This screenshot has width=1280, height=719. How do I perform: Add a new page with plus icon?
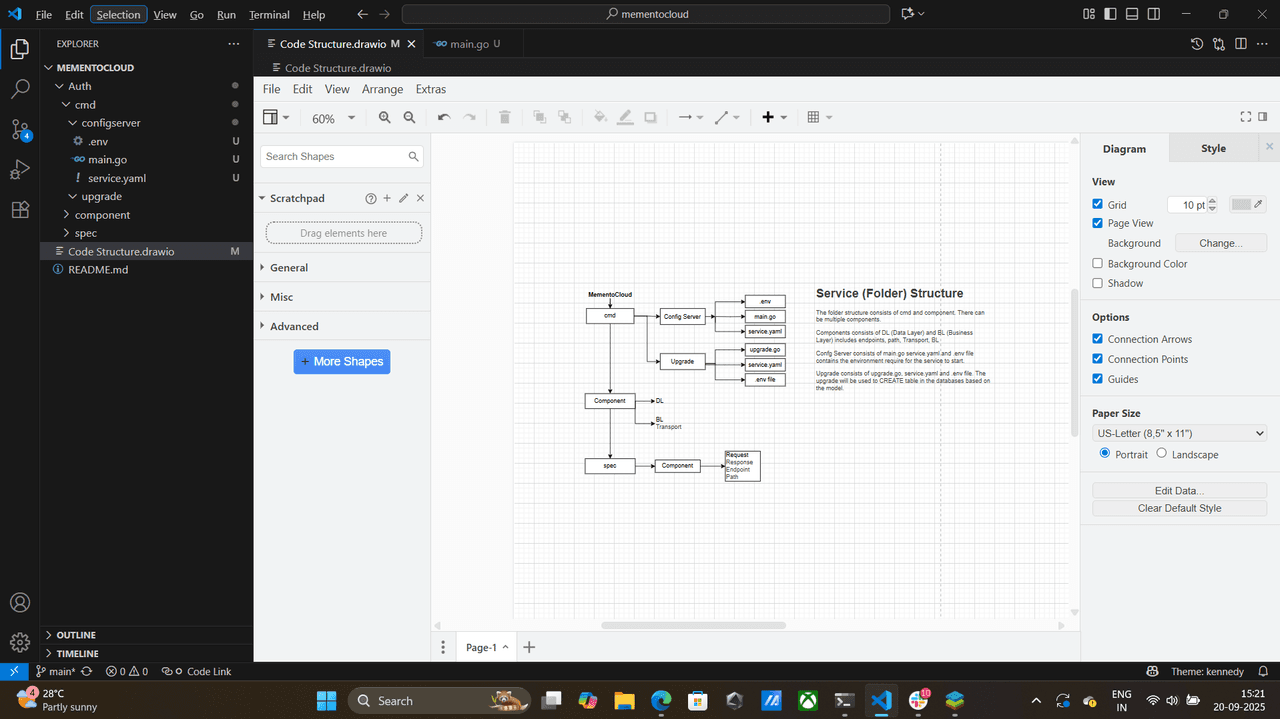tap(530, 647)
